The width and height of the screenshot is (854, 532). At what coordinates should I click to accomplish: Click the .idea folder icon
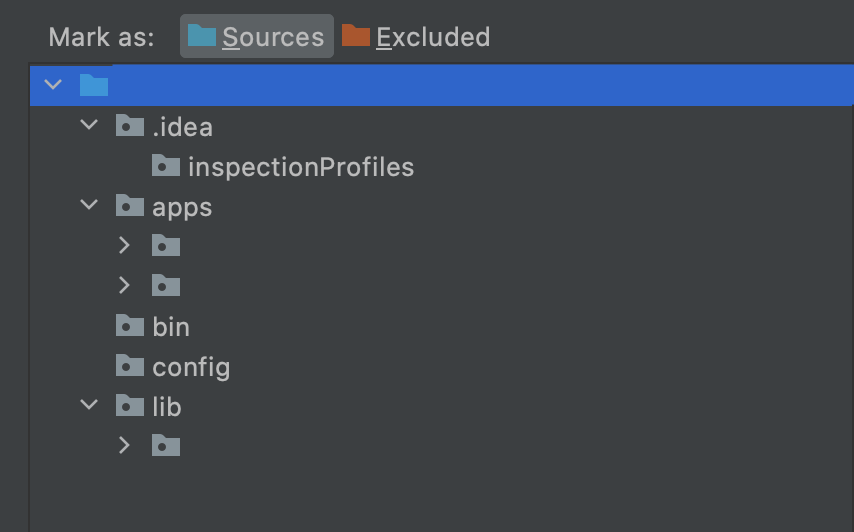point(130,126)
